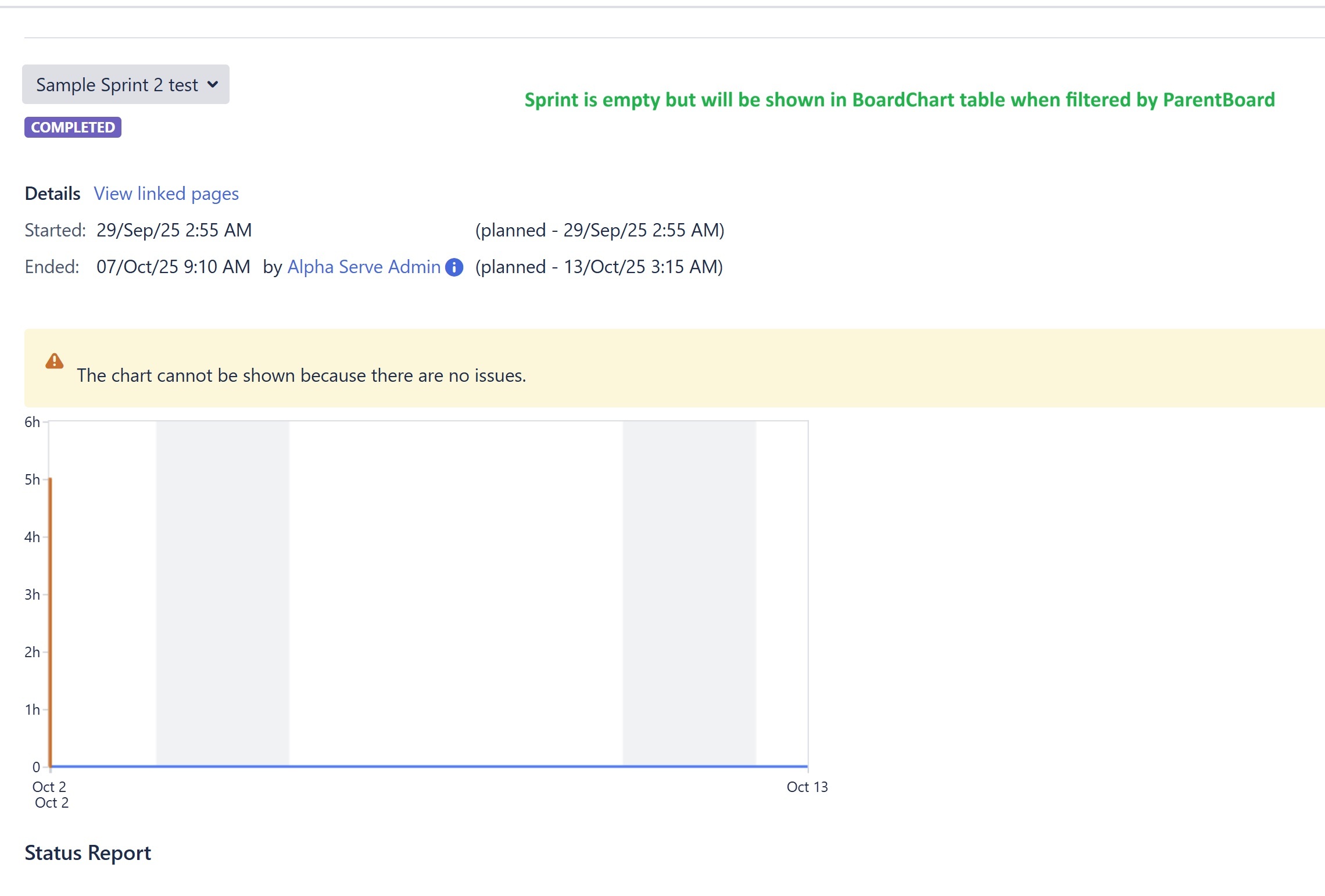Select the Details tab
This screenshot has width=1325, height=896.
tap(52, 193)
